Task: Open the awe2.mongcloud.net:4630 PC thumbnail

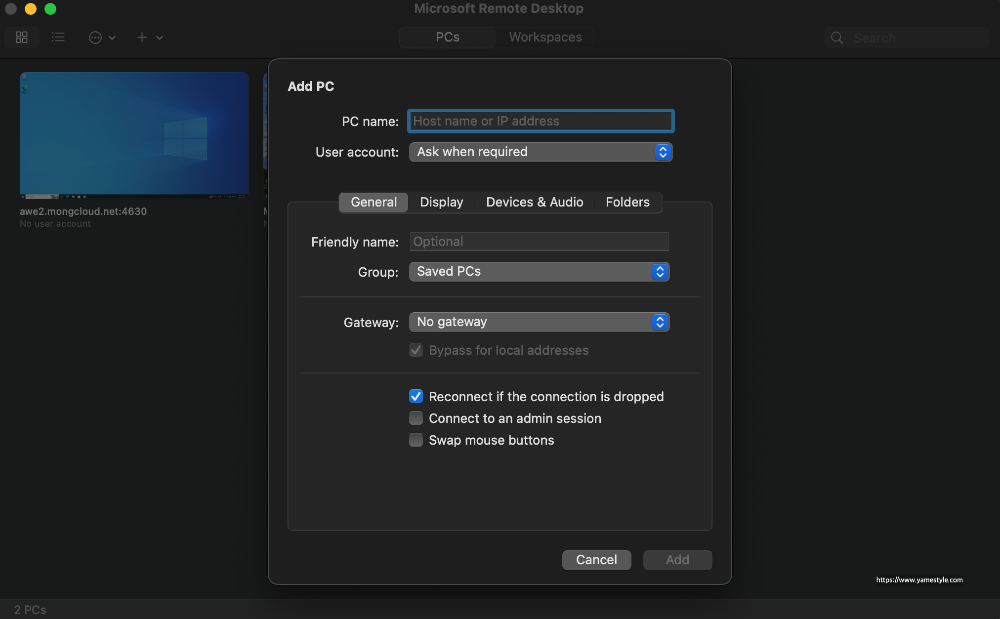Action: [x=134, y=135]
